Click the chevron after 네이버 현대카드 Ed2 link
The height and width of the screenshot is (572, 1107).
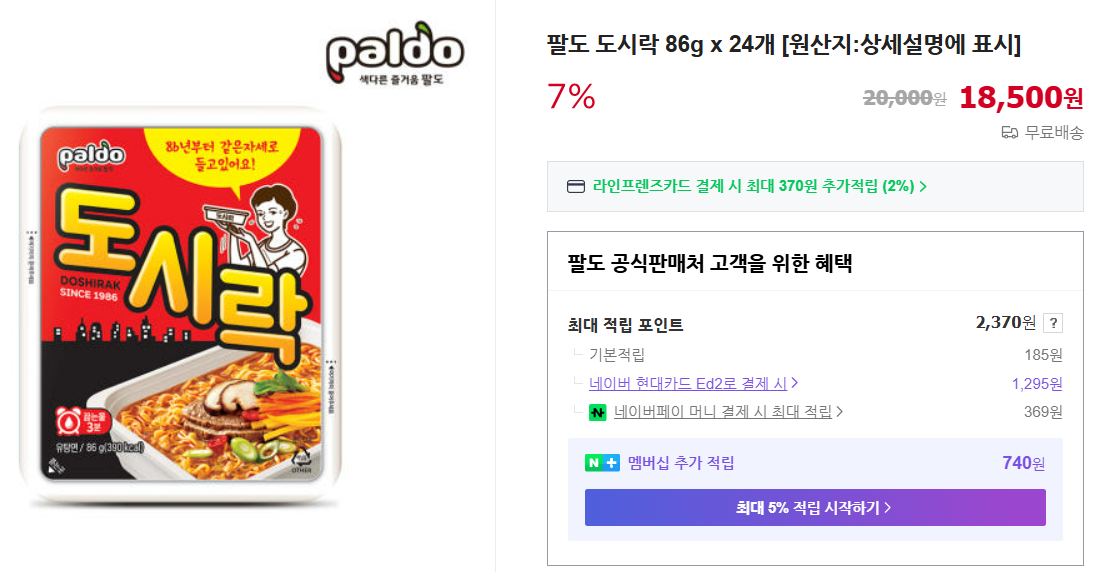click(794, 383)
